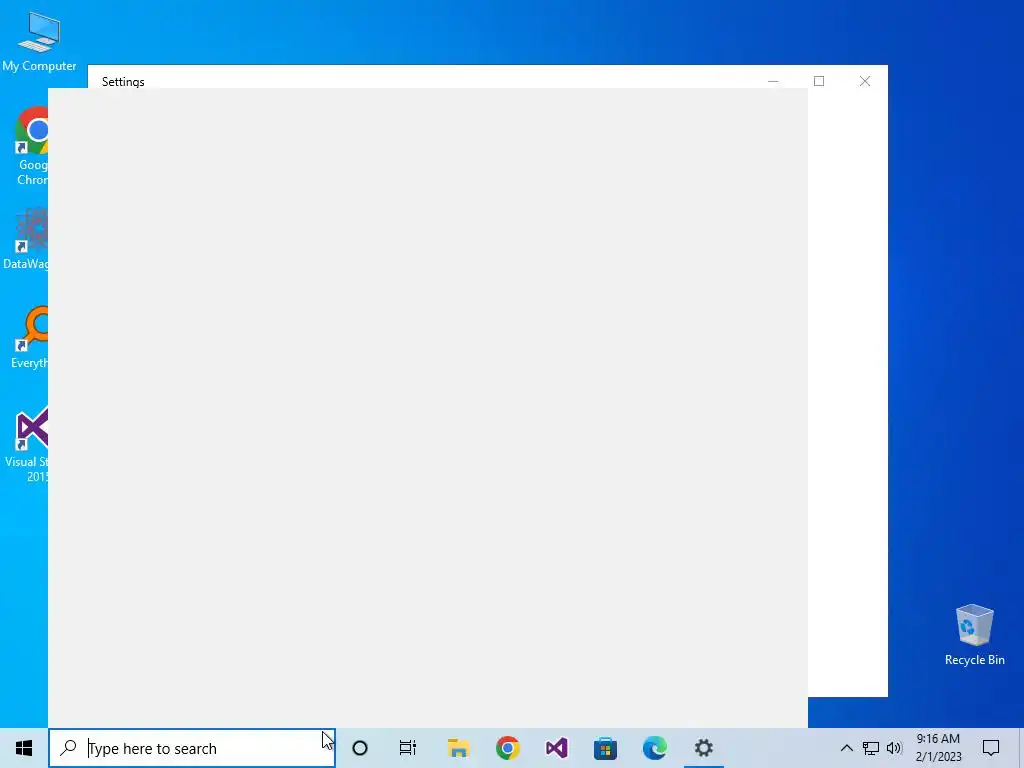This screenshot has height=768, width=1024.
Task: Show hidden system tray icons
Action: [x=846, y=748]
